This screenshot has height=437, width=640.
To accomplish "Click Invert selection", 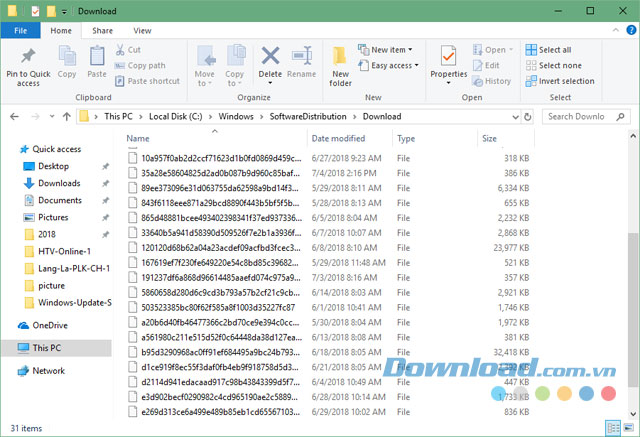I will (x=560, y=81).
